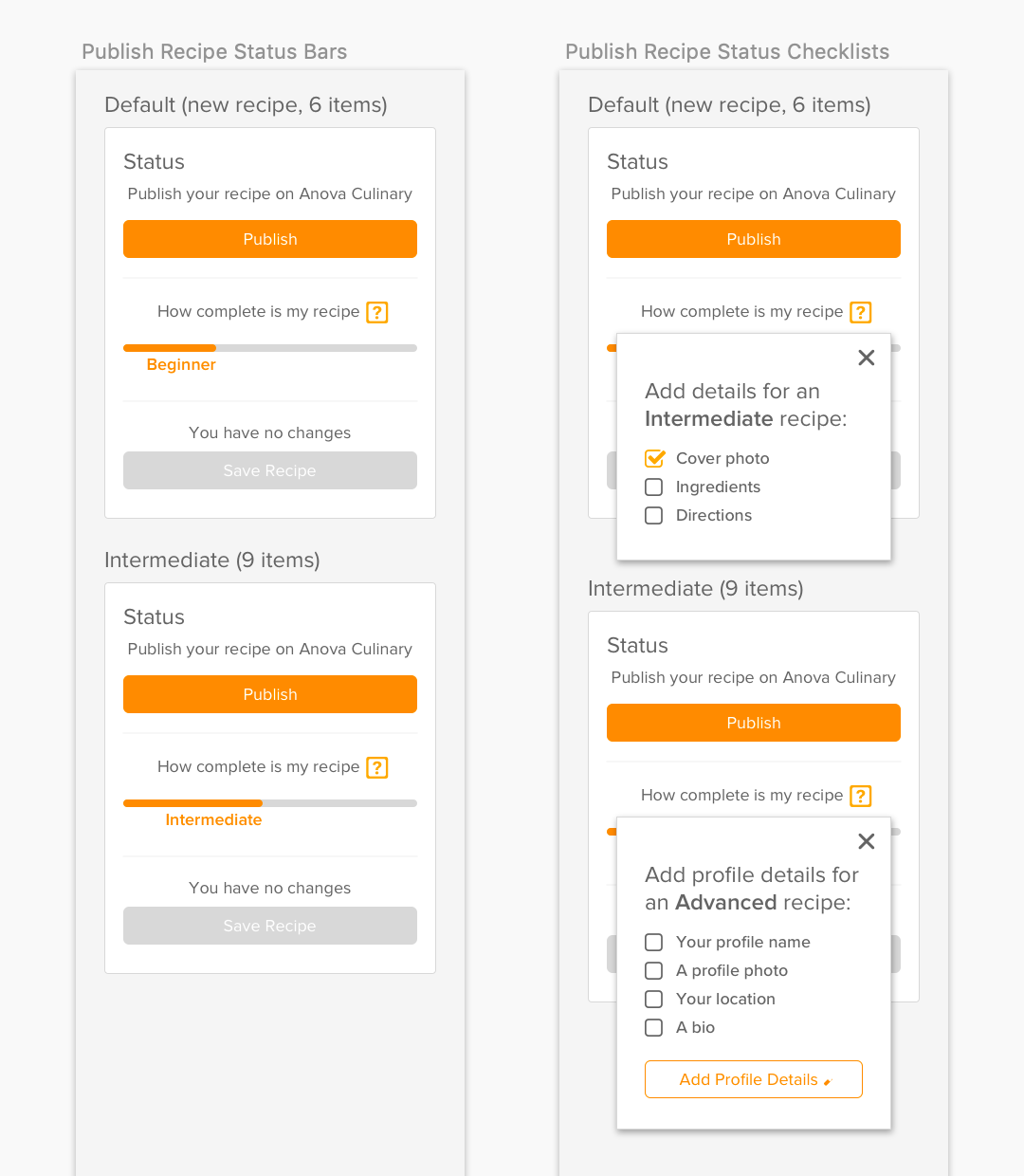Check the Ingredients checkbox

click(654, 487)
